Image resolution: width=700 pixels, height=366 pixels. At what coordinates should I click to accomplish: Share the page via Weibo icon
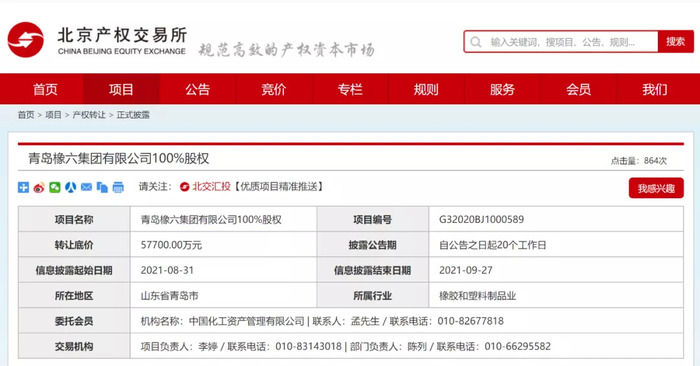click(x=39, y=187)
